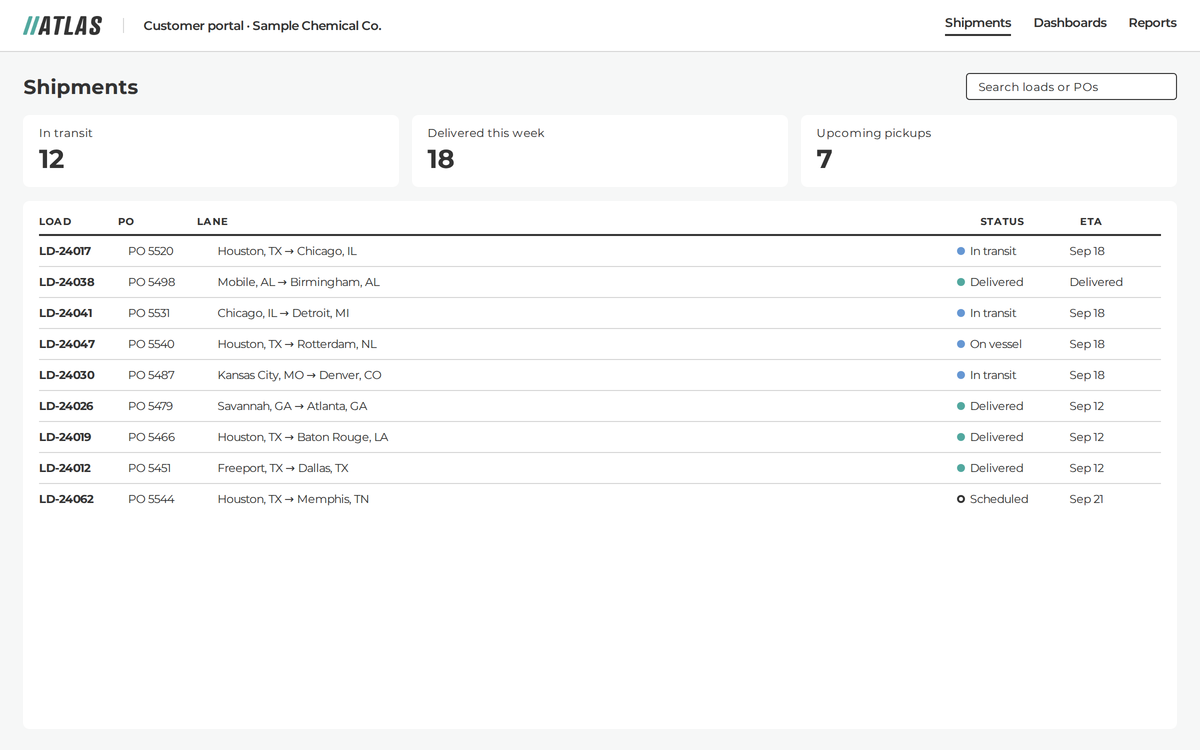The height and width of the screenshot is (750, 1200).
Task: Click the Freeport, TX → Dallas, TX lane
Action: (283, 468)
